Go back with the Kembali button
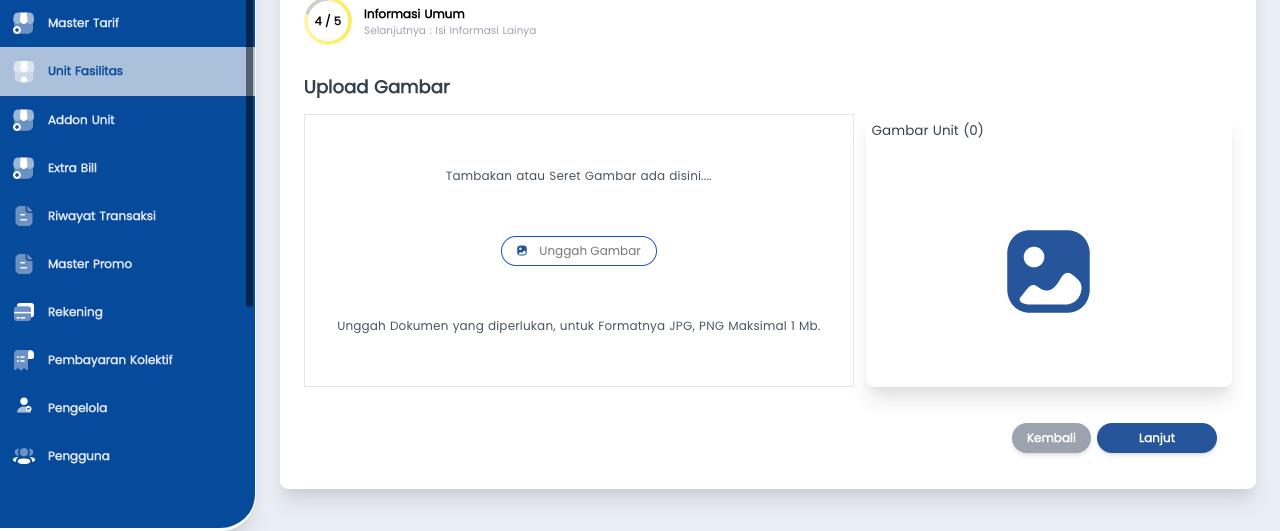This screenshot has height=531, width=1280. 1051,438
